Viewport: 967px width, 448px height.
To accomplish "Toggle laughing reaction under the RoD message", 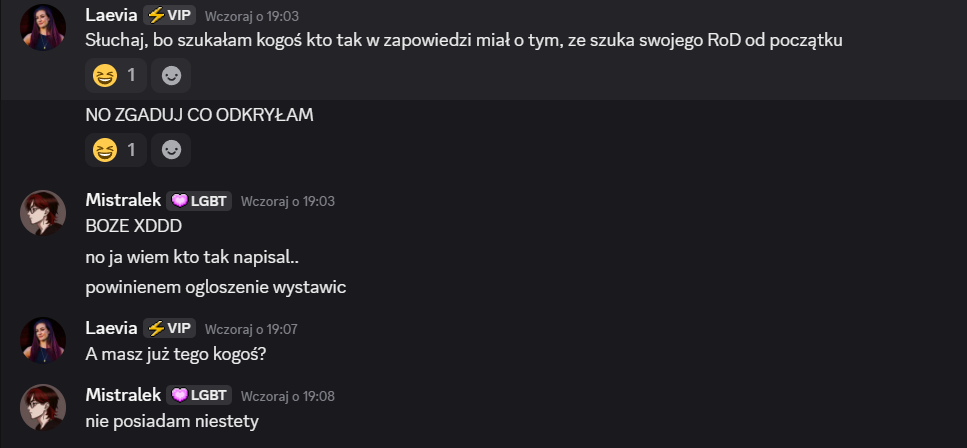I will 115,75.
